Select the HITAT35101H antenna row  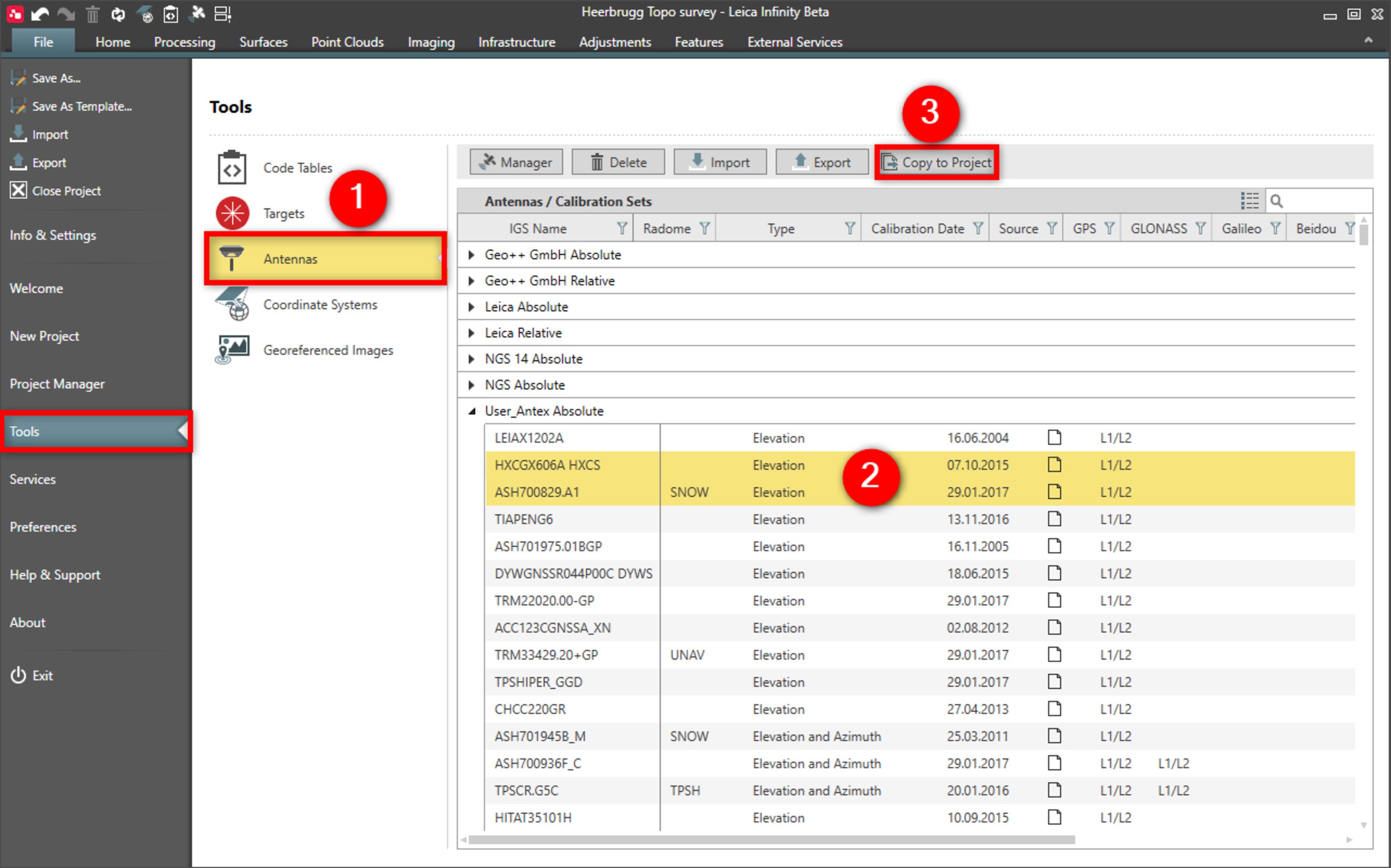click(920, 818)
